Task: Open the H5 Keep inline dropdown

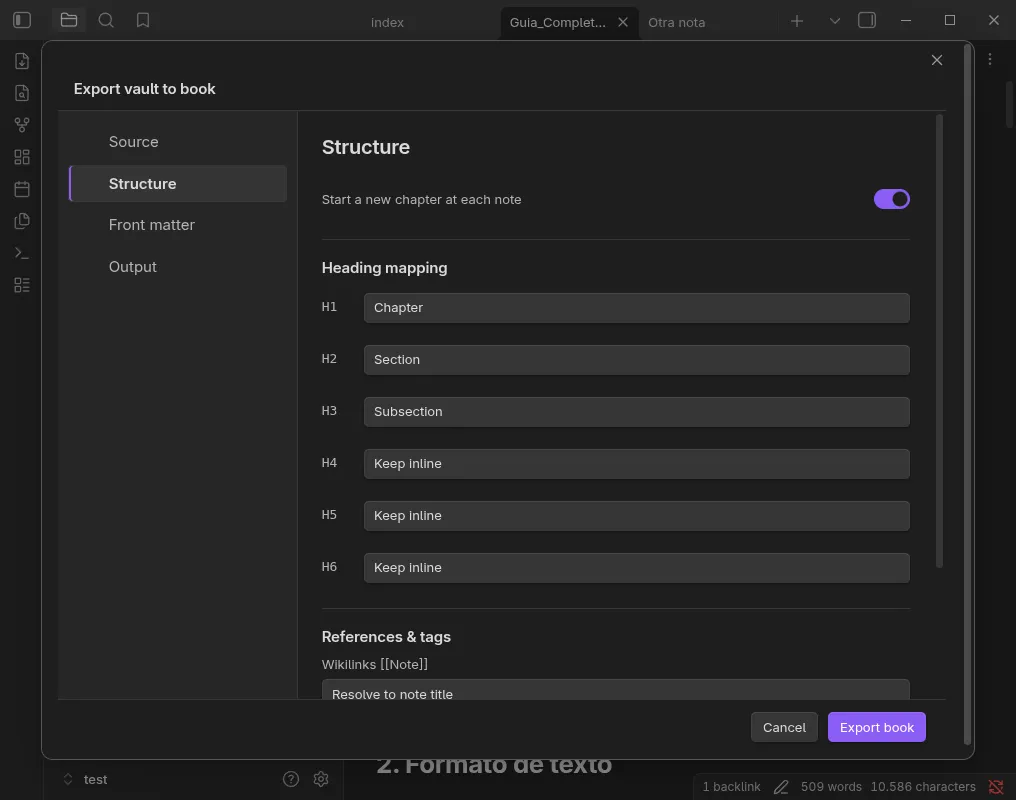Action: 636,516
